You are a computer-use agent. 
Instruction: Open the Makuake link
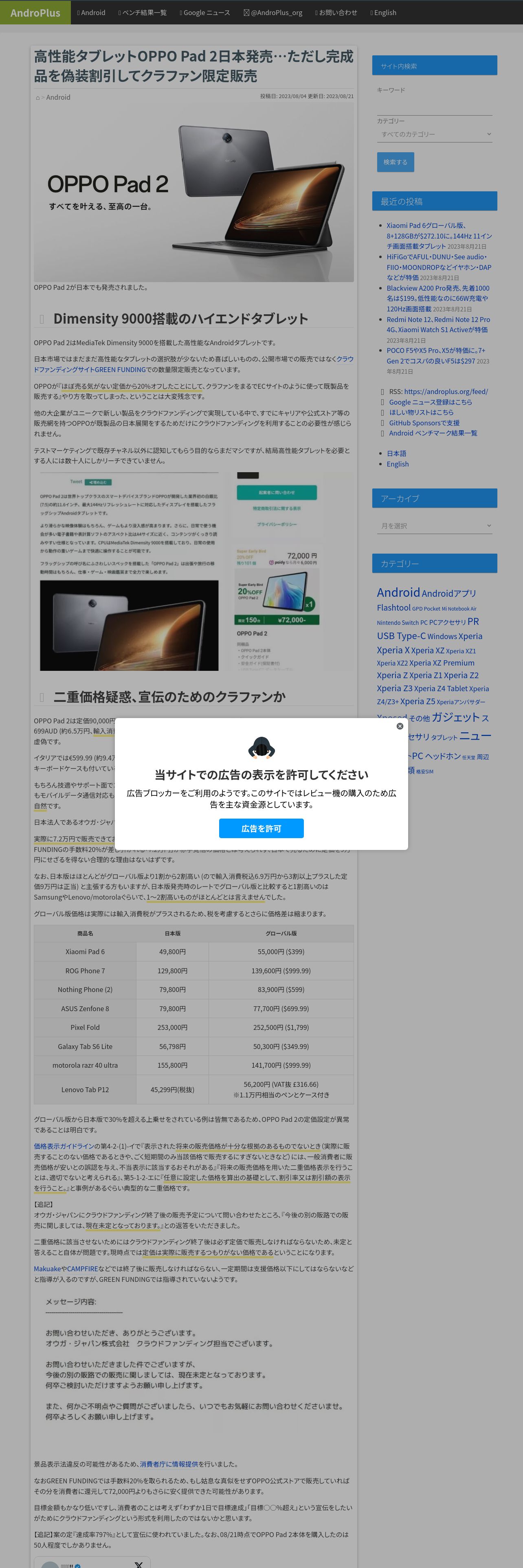click(48, 1269)
